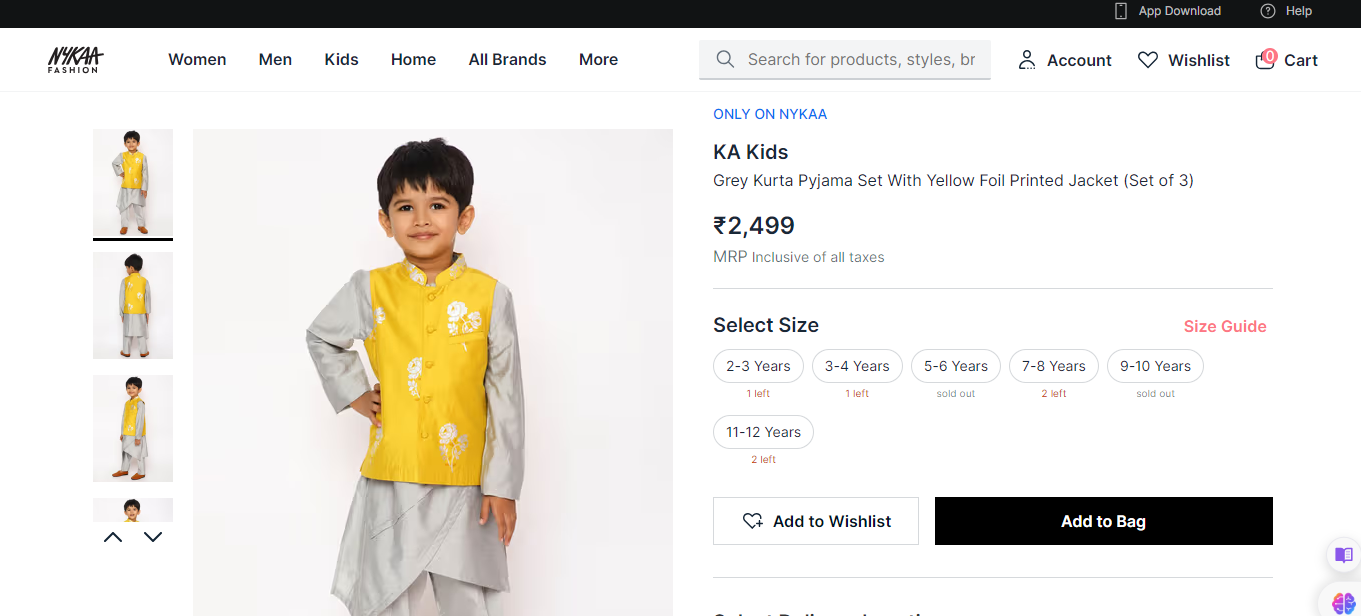Open the More navigation menu
This screenshot has width=1361, height=616.
click(598, 60)
